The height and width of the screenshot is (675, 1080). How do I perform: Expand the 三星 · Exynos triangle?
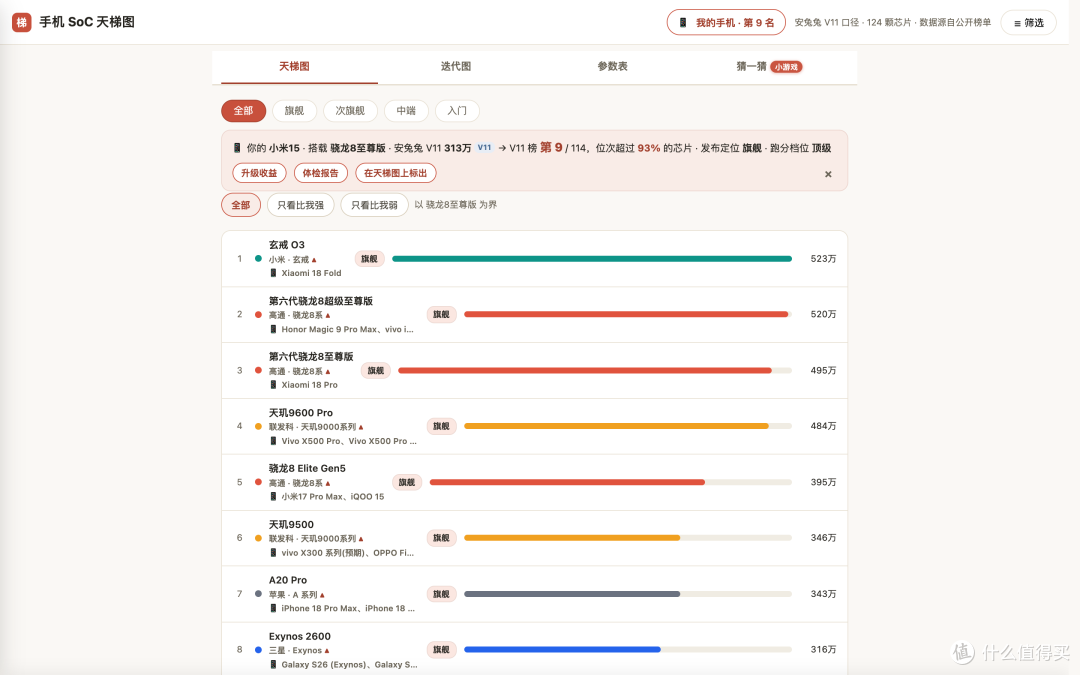(x=327, y=651)
